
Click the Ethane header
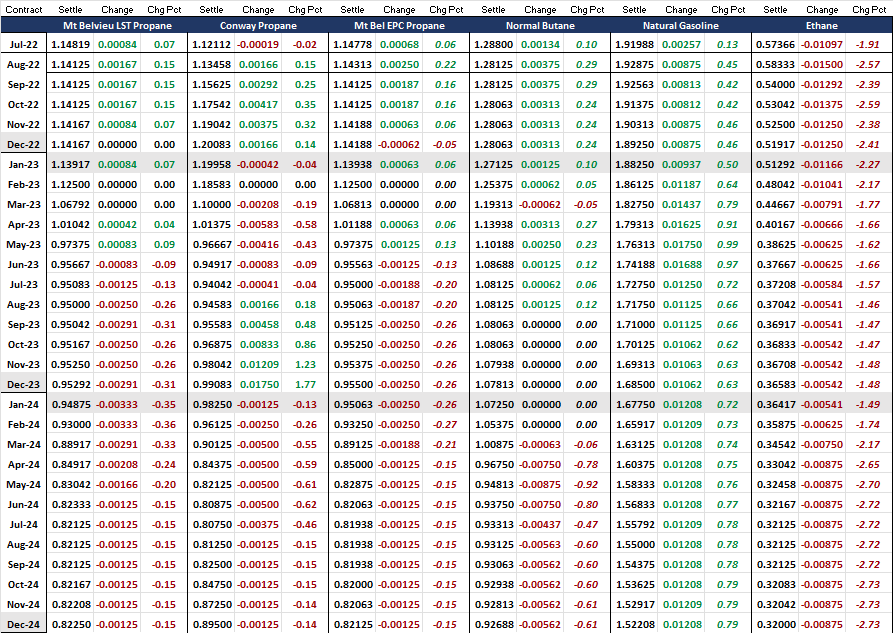(x=822, y=26)
